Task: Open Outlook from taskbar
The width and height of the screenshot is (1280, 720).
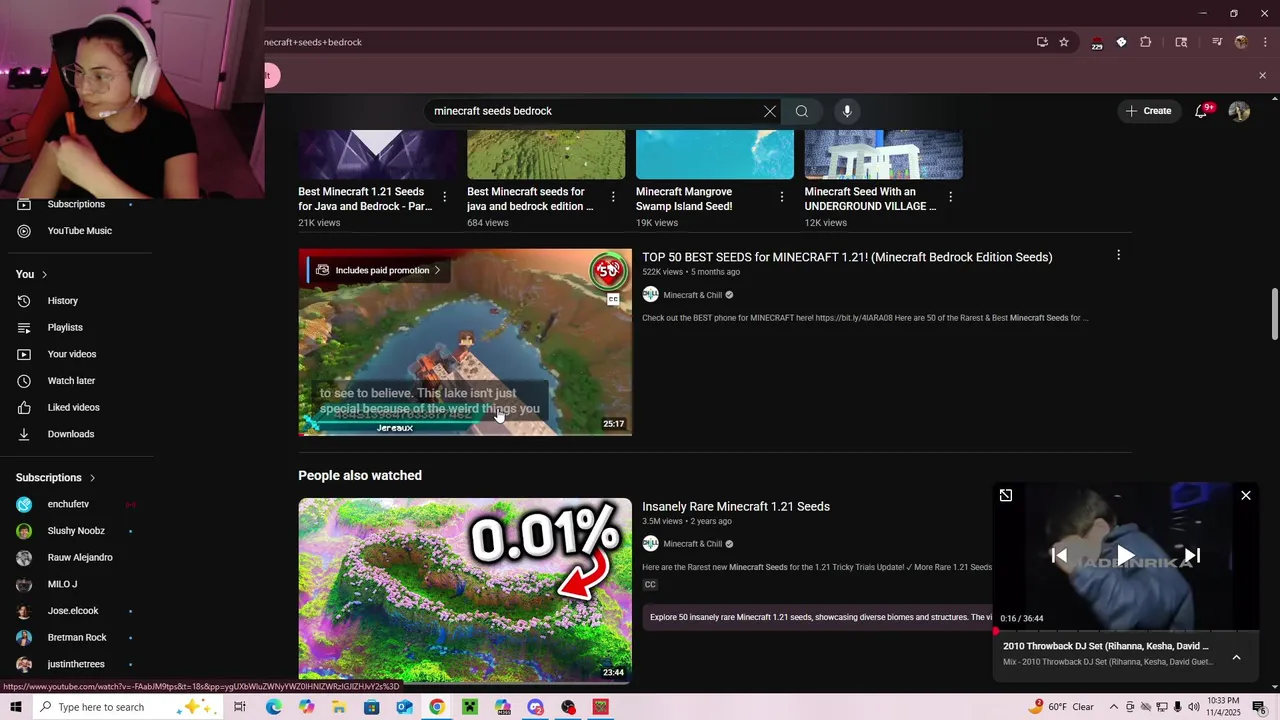Action: 404,707
